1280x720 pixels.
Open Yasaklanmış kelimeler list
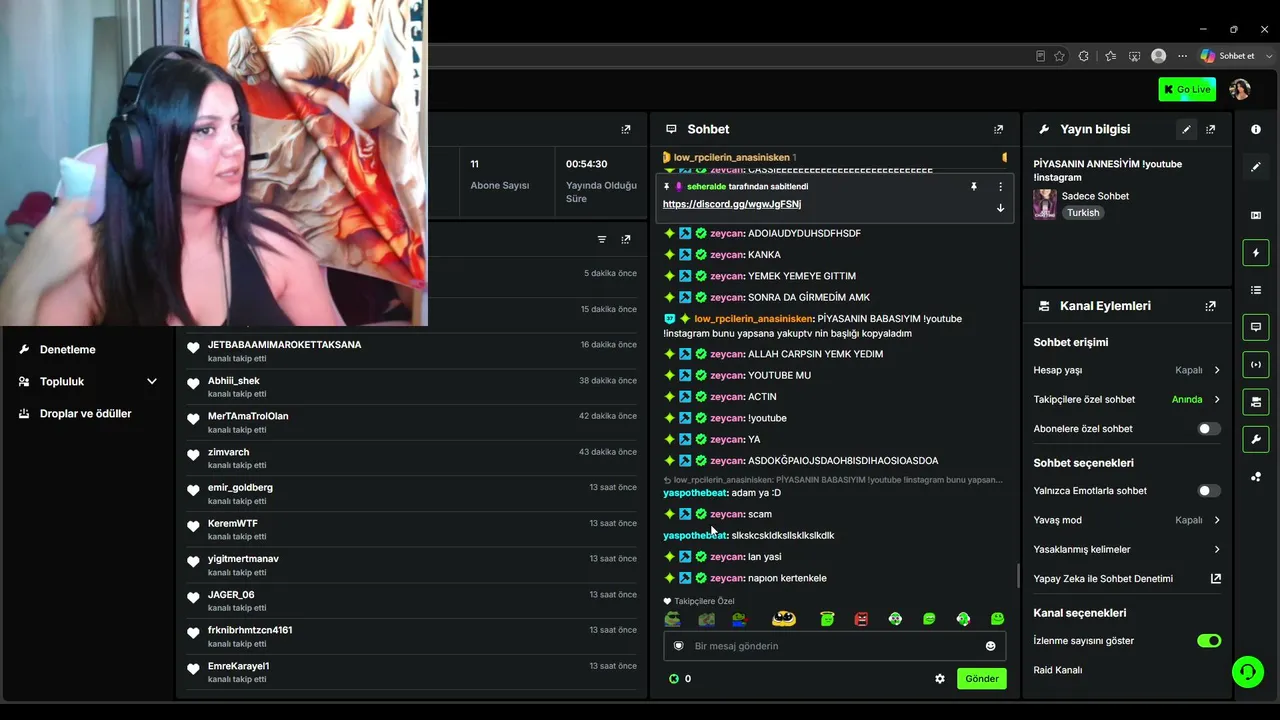[1127, 549]
